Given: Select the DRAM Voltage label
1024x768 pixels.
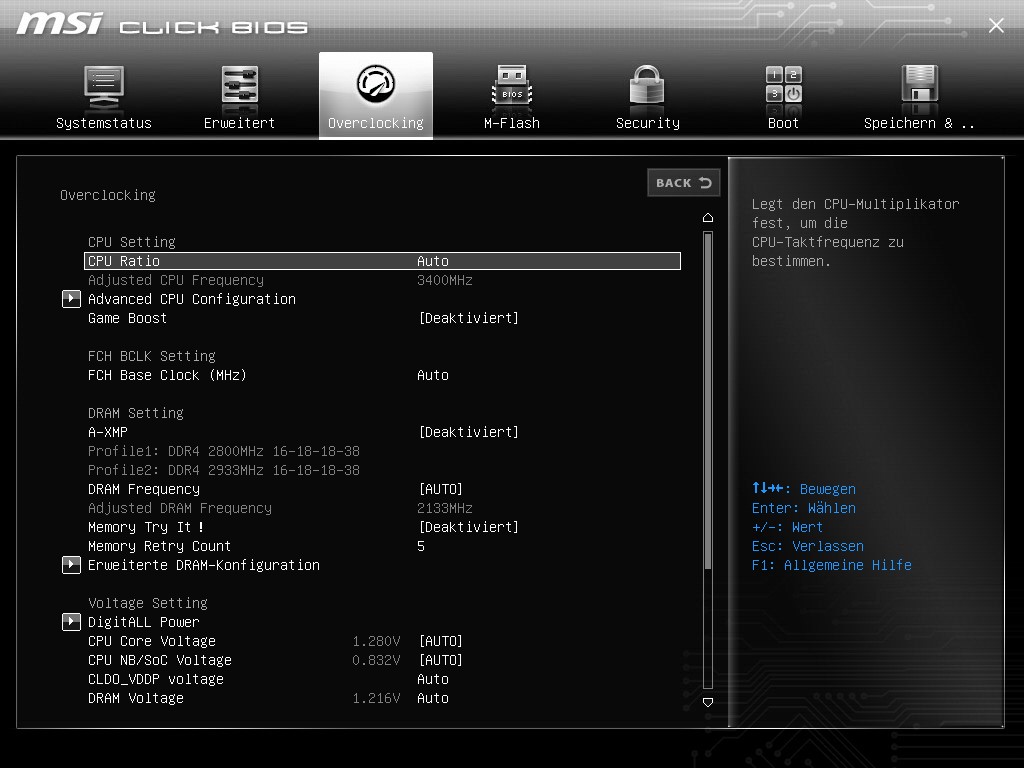Looking at the screenshot, I should (x=136, y=698).
